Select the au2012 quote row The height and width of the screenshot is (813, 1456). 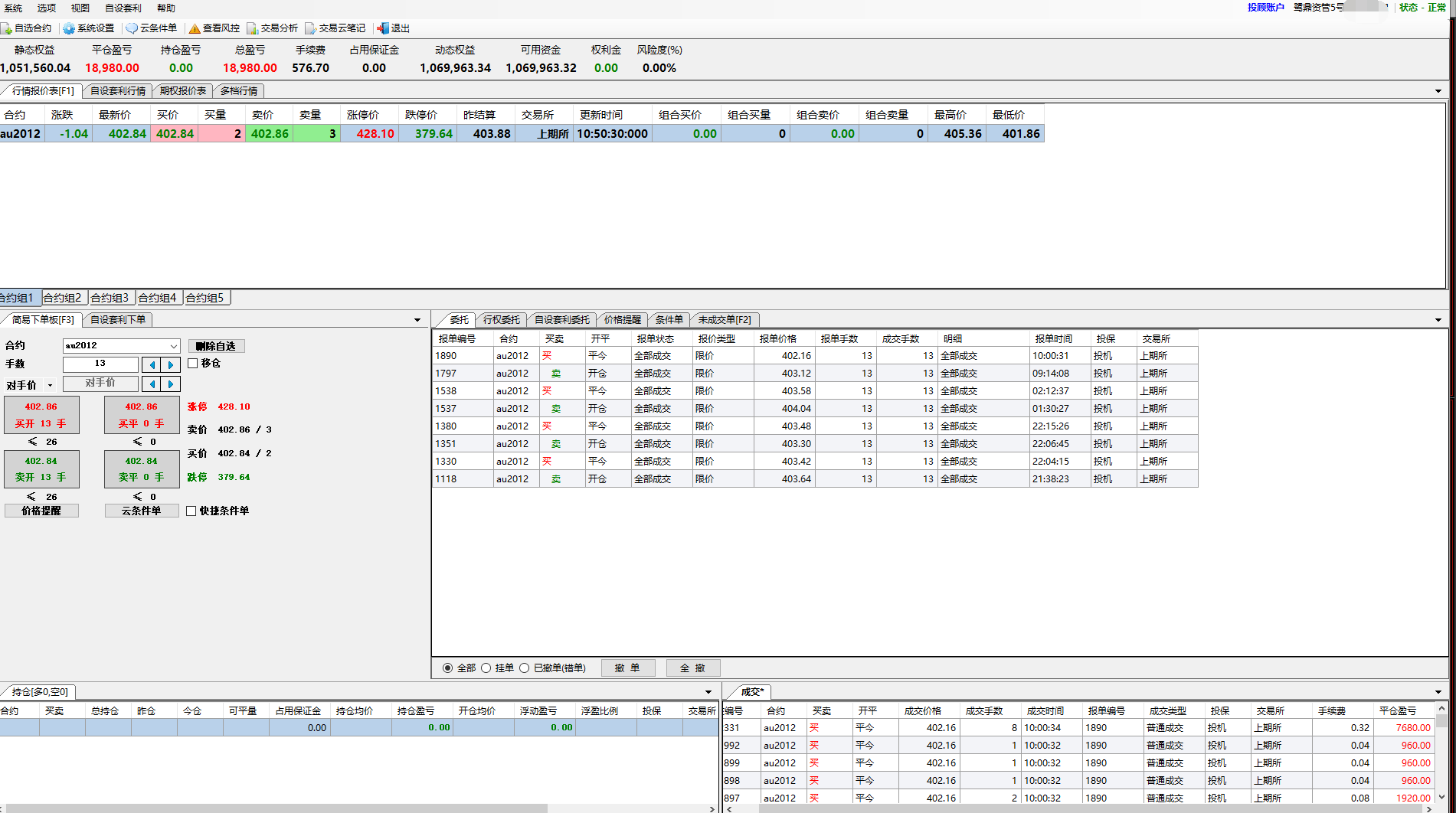[x=522, y=133]
